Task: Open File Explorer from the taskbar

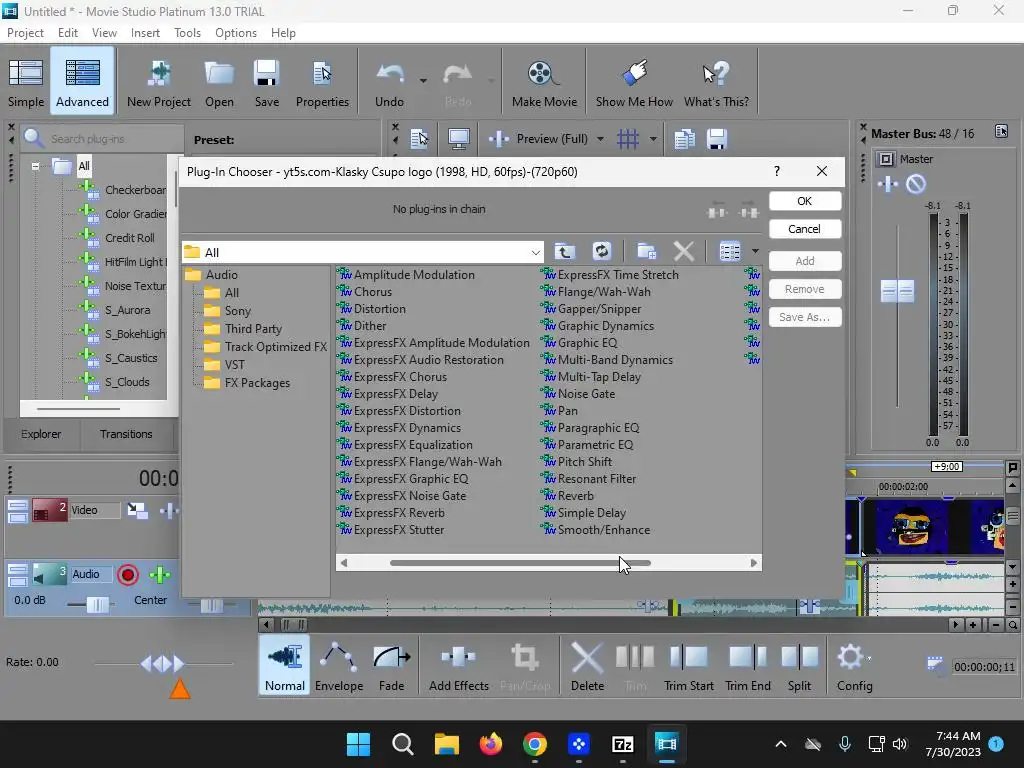Action: click(x=447, y=744)
